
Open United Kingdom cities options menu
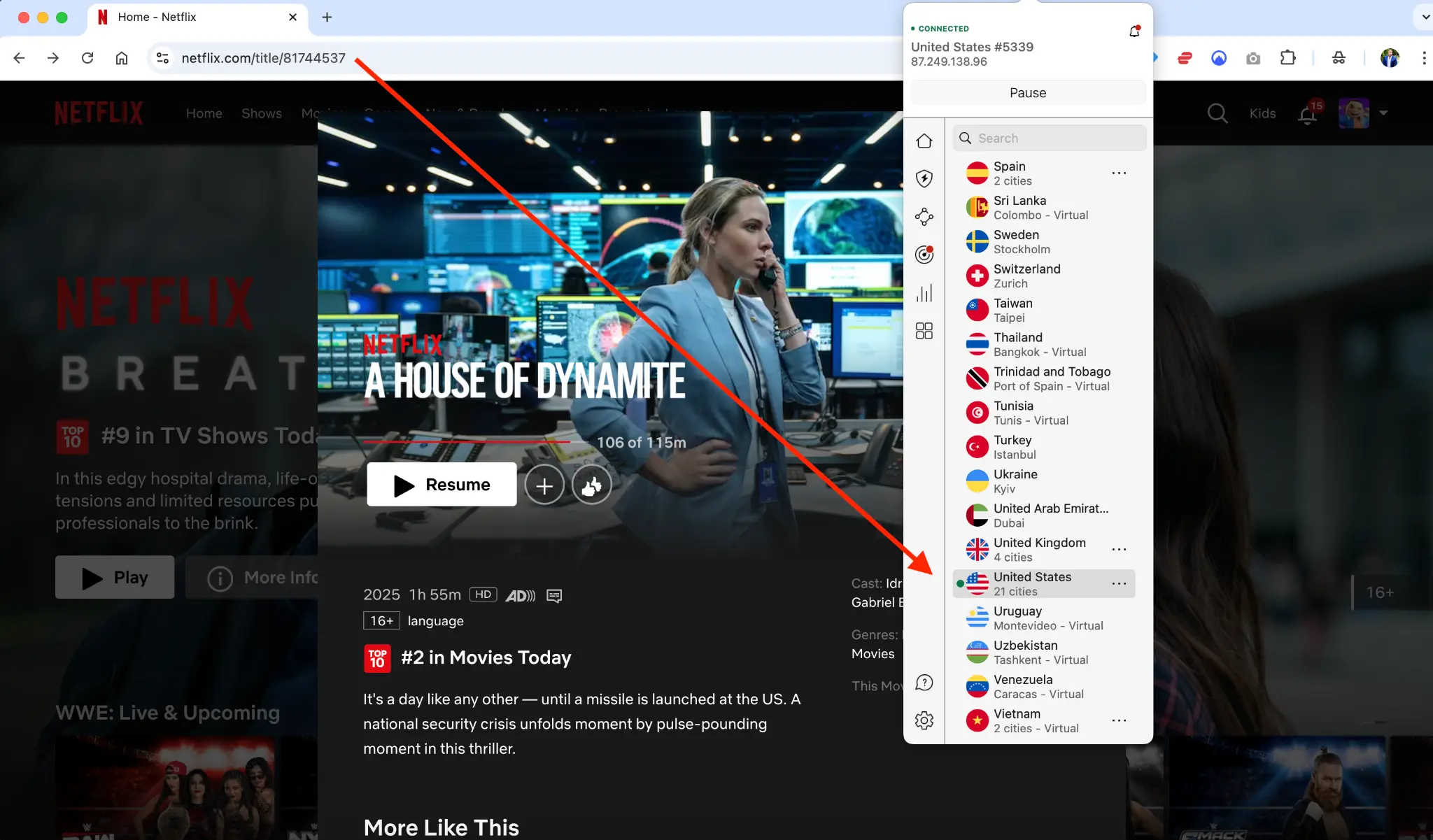coord(1118,548)
